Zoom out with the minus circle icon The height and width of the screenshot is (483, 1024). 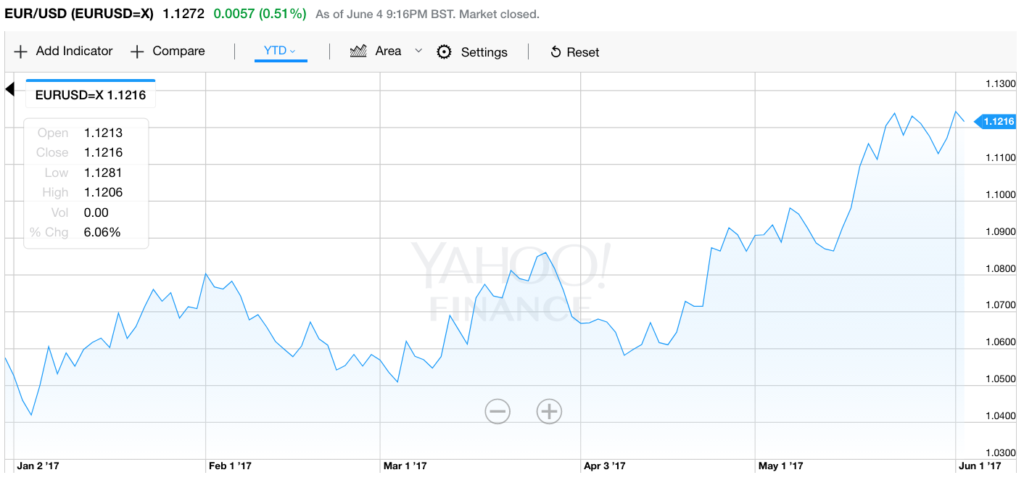tap(498, 411)
